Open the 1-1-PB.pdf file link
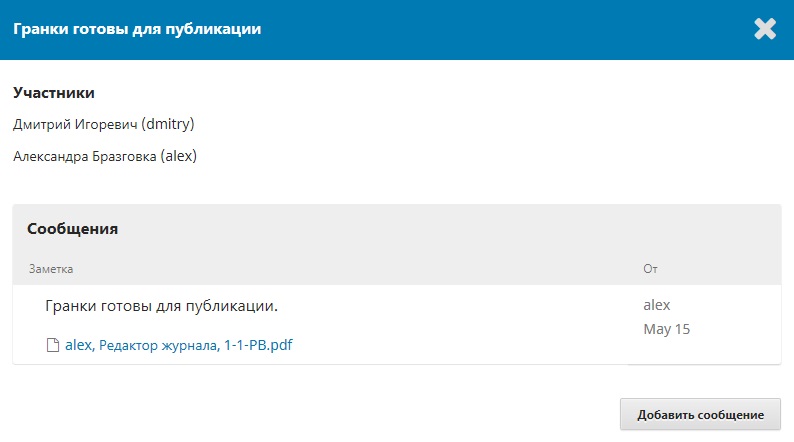794x442 pixels. [258, 345]
